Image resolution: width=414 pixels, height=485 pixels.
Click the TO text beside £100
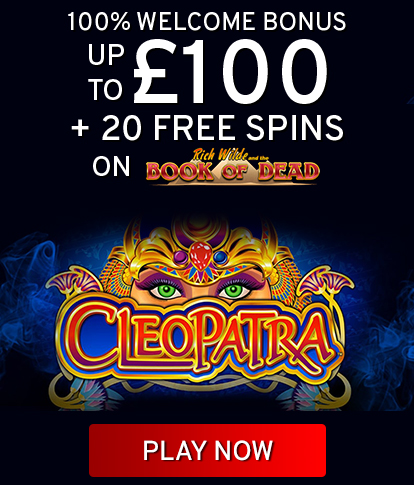coord(107,89)
